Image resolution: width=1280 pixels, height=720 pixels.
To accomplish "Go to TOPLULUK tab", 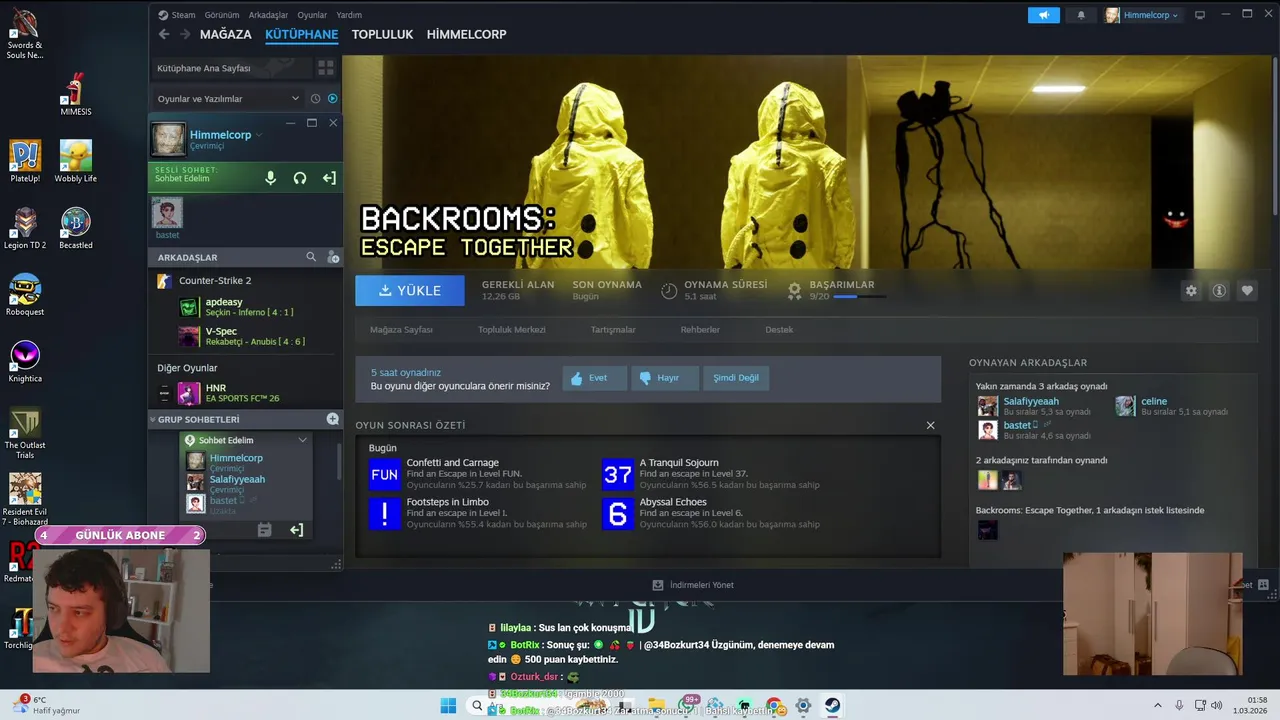I will pyautogui.click(x=382, y=34).
